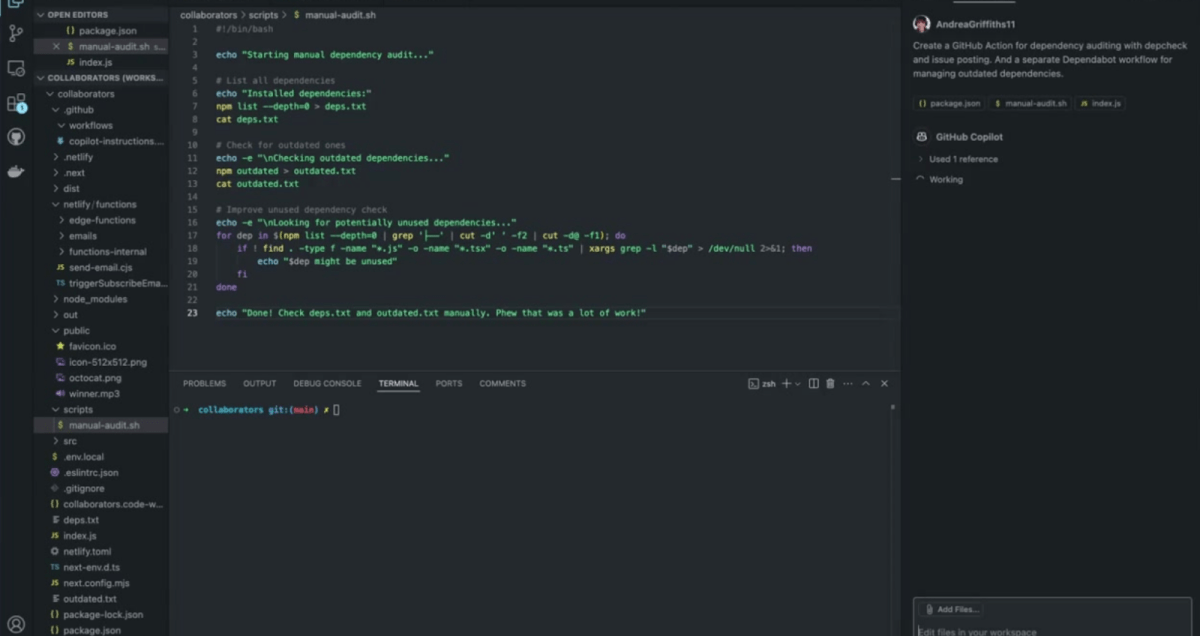Open the DEBUG CONSOLE tab
Screen dimensions: 1200x636
tap(327, 383)
